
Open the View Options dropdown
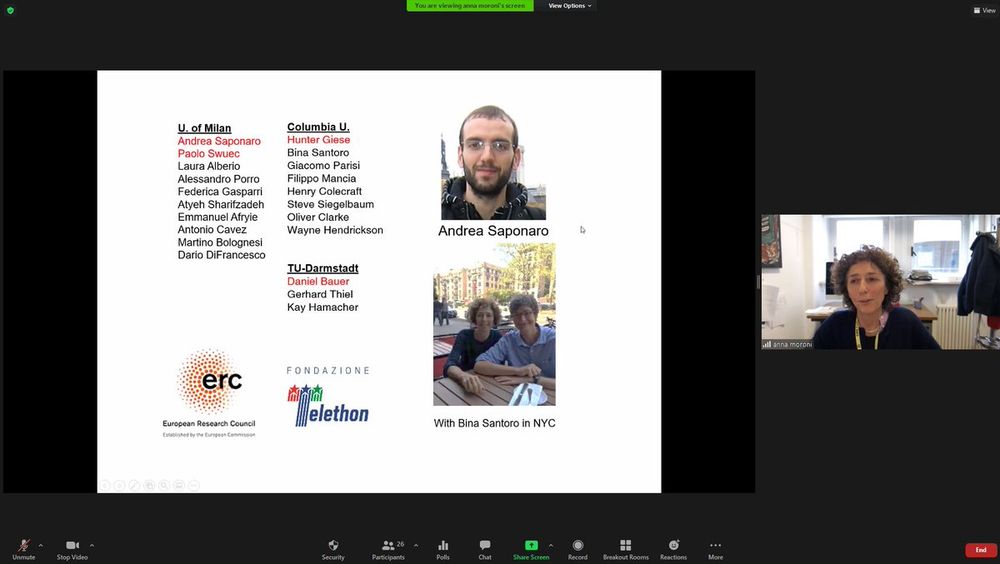point(570,6)
